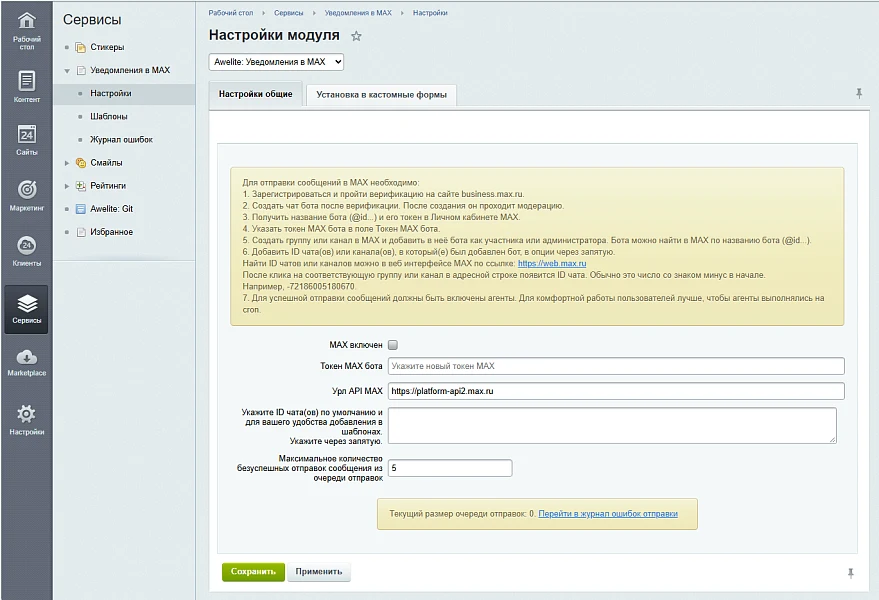The image size is (879, 600).
Task: Expand the Смайлы tree node
Action: tap(67, 163)
